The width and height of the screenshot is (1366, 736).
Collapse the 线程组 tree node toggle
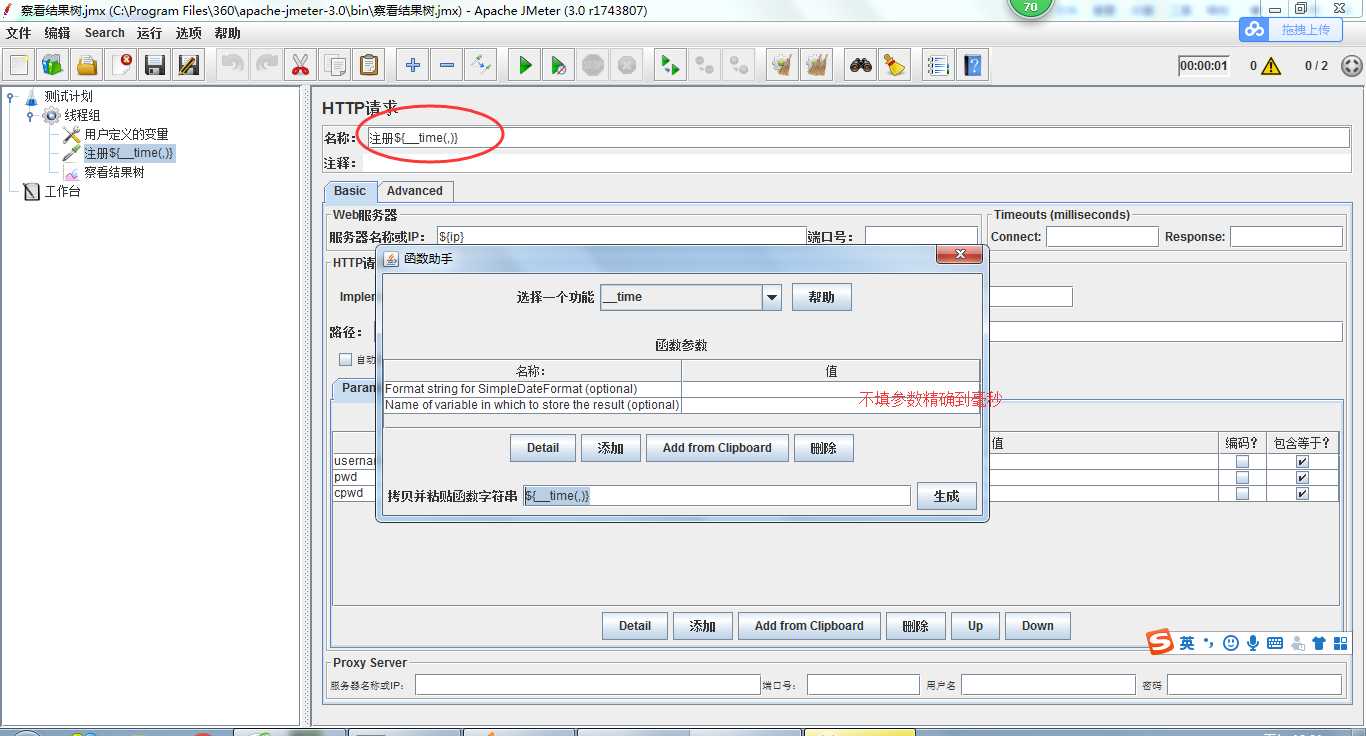[x=30, y=116]
